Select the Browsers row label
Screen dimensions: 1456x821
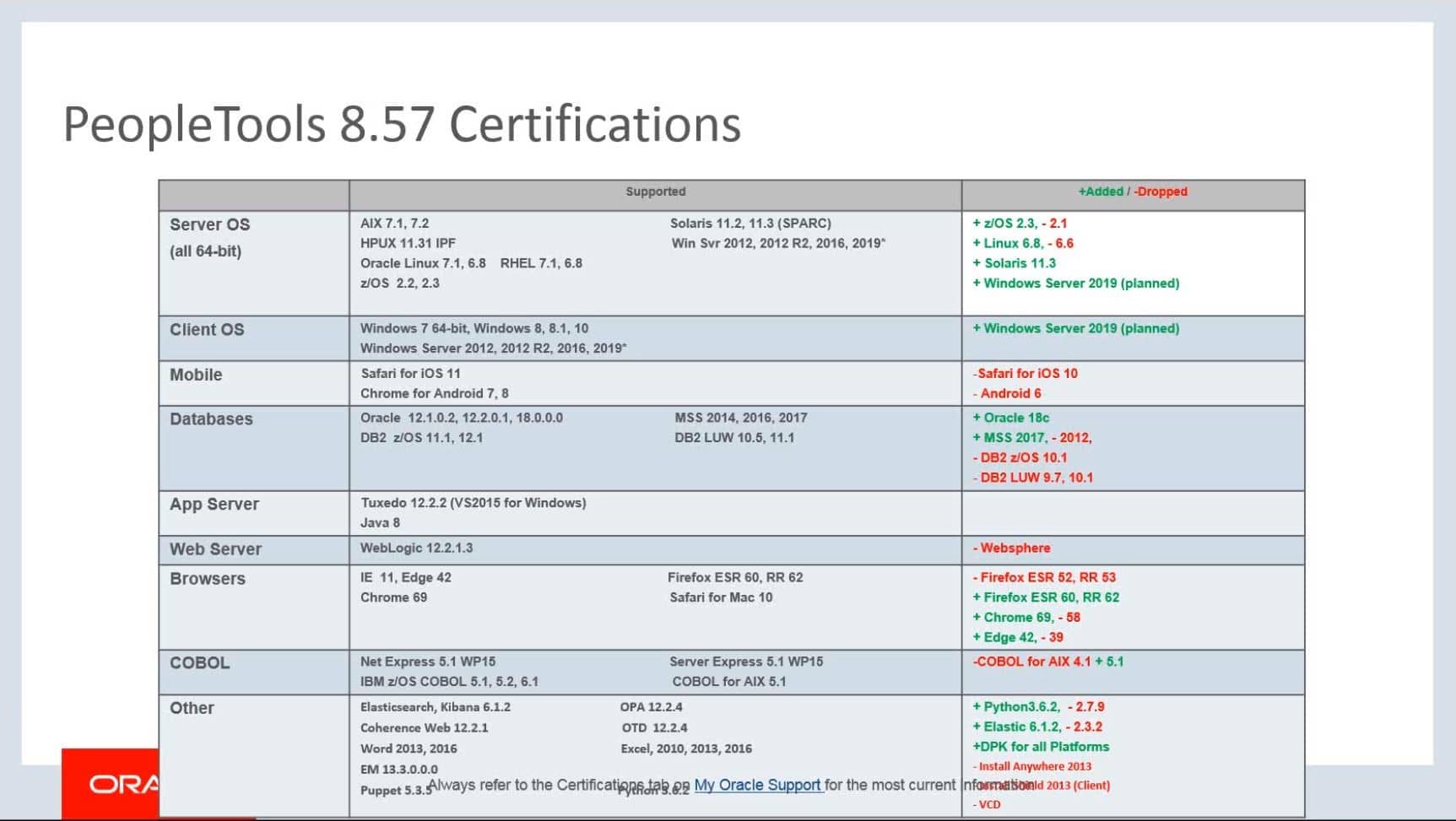(207, 578)
